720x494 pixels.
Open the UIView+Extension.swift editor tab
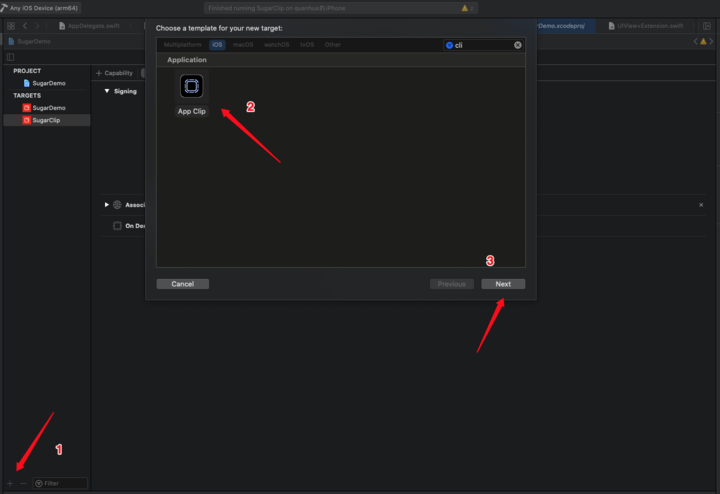pyautogui.click(x=646, y=26)
